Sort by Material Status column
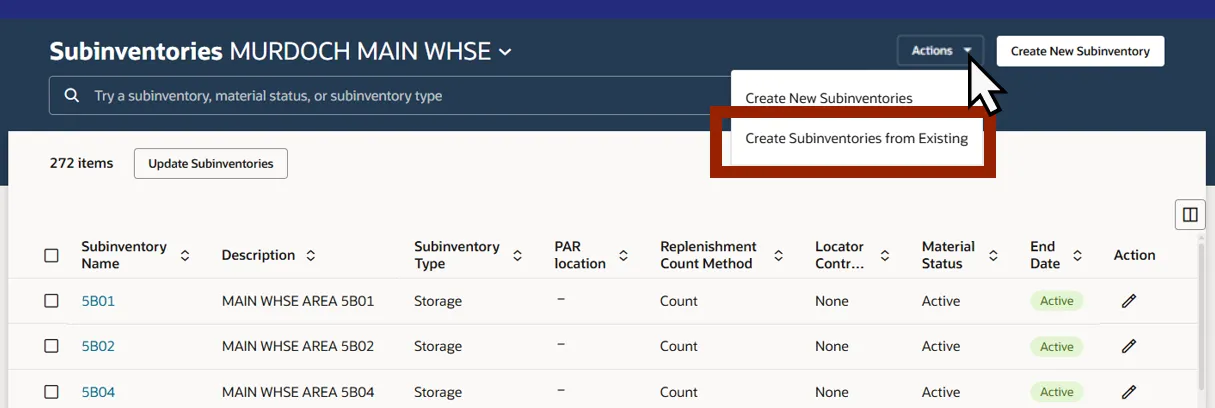1215x408 pixels. point(993,256)
